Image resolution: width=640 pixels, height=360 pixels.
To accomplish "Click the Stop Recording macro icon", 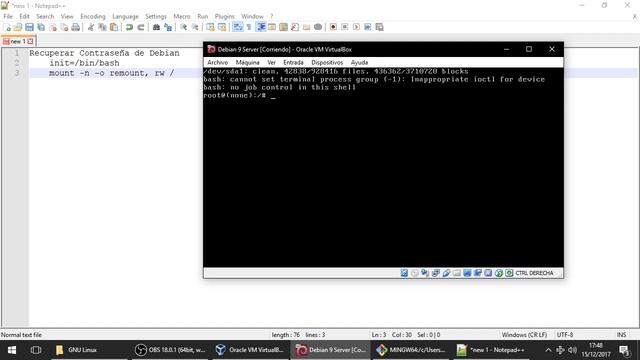I will [344, 27].
